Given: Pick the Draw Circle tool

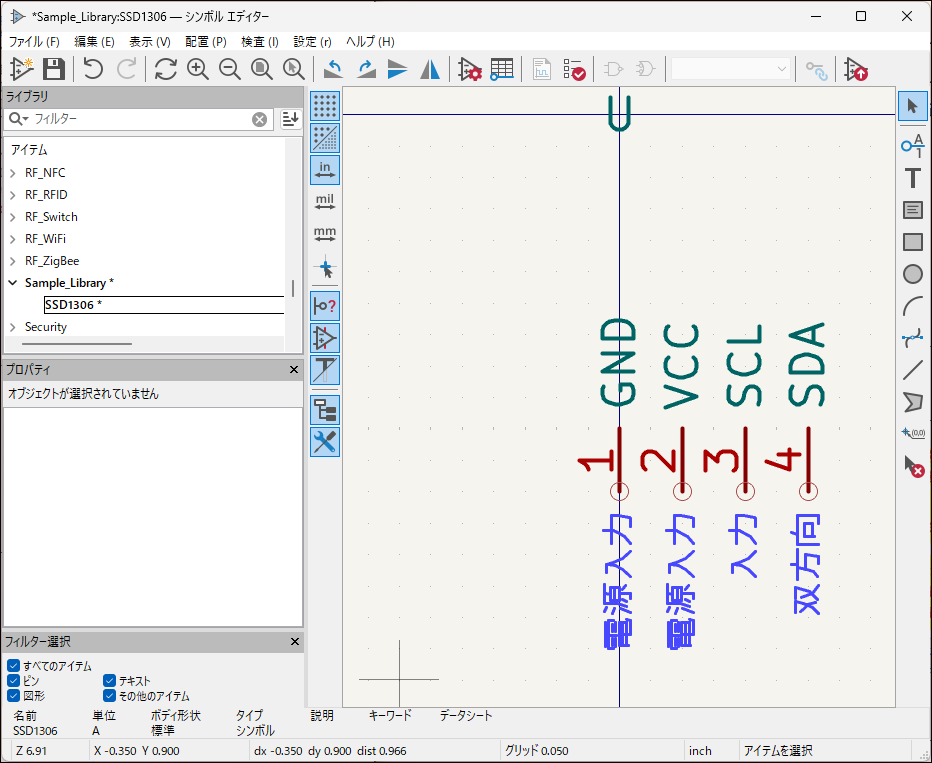Looking at the screenshot, I should coord(912,274).
